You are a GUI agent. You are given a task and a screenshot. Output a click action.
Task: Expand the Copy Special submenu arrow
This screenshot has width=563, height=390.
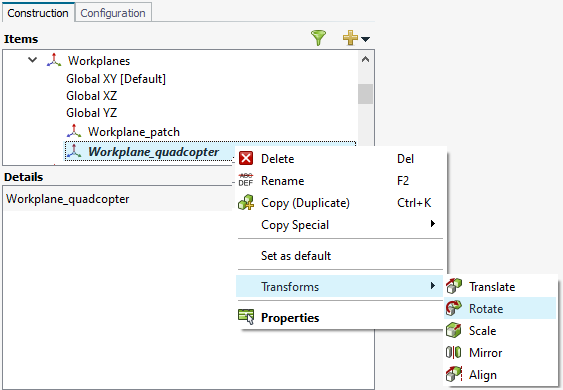(x=433, y=224)
